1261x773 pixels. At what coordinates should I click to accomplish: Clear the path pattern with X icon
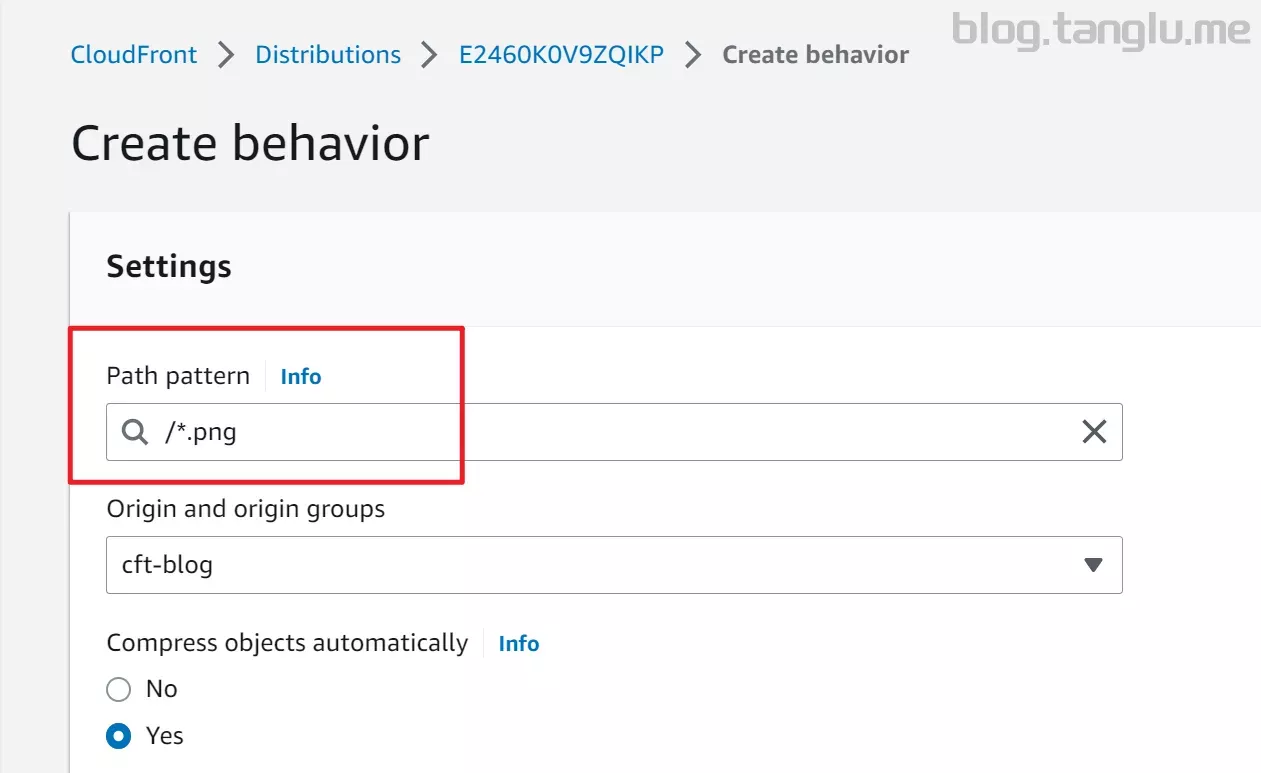tap(1094, 432)
